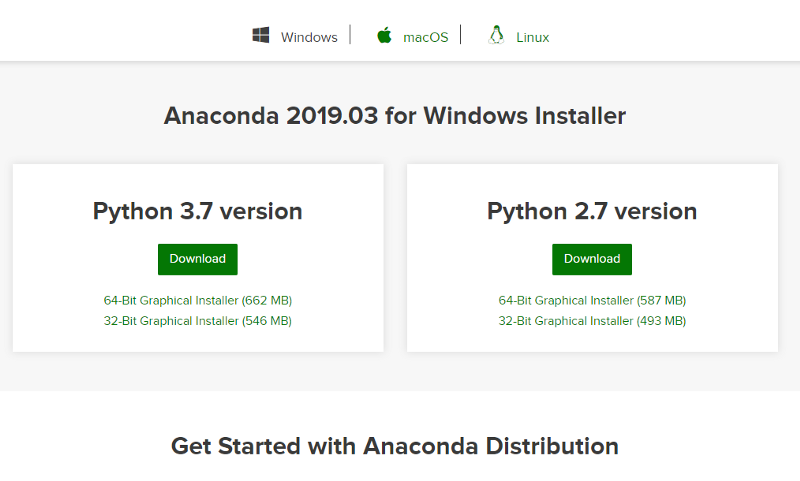
Task: Click the divider between macOS and Linux
Action: (x=461, y=35)
